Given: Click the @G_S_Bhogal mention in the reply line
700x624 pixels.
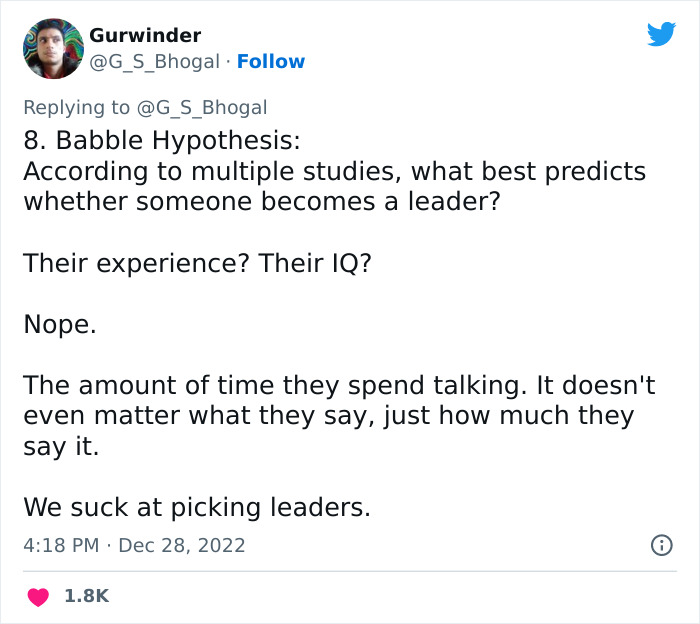Looking at the screenshot, I should click(202, 107).
